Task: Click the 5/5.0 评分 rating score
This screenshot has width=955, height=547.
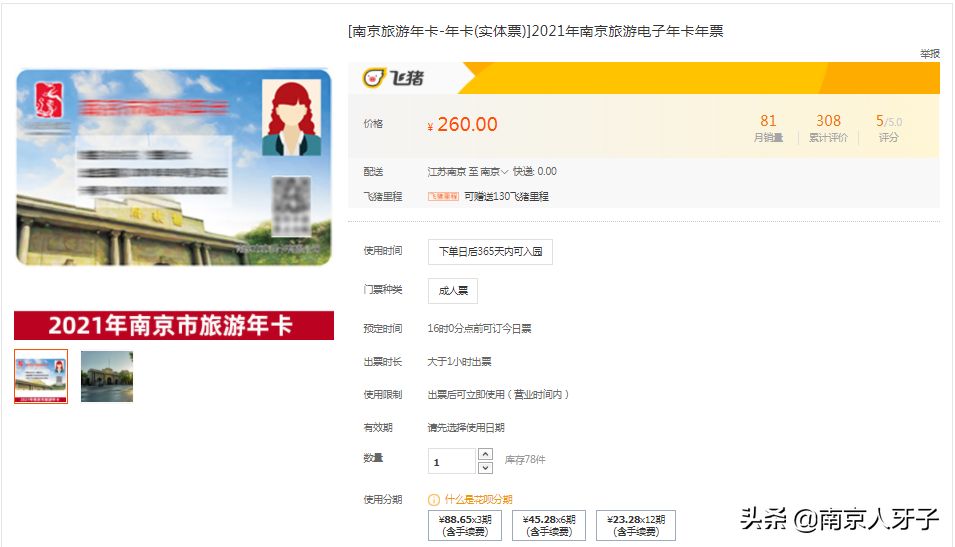Action: (x=889, y=129)
